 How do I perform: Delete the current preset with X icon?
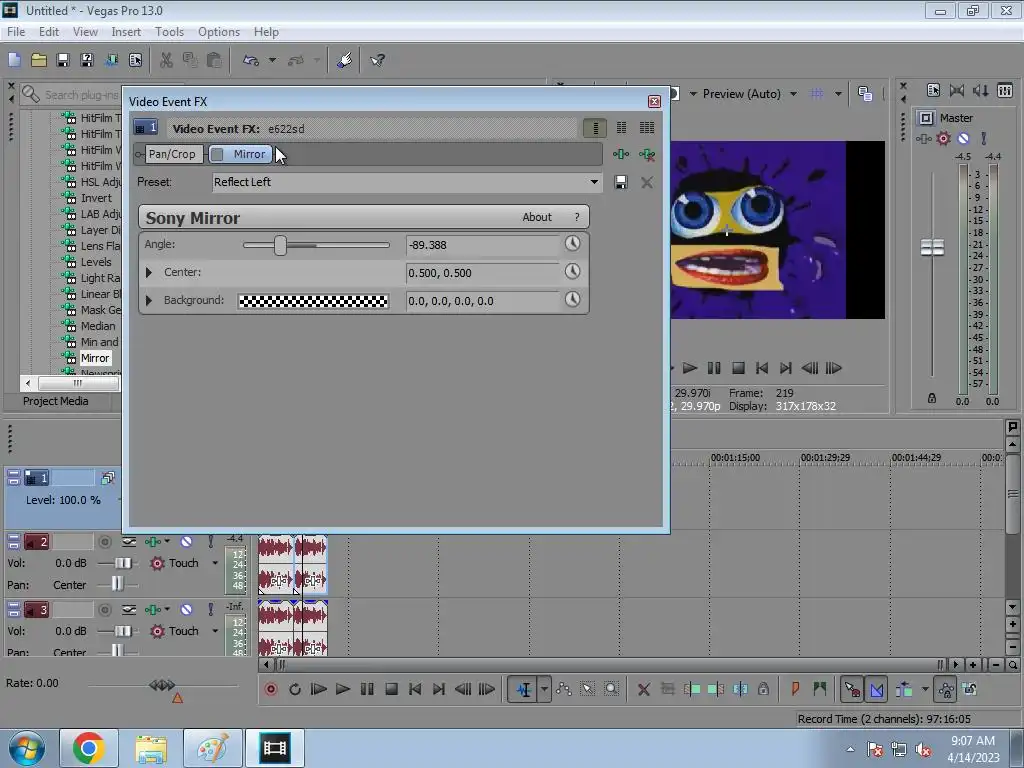(647, 182)
